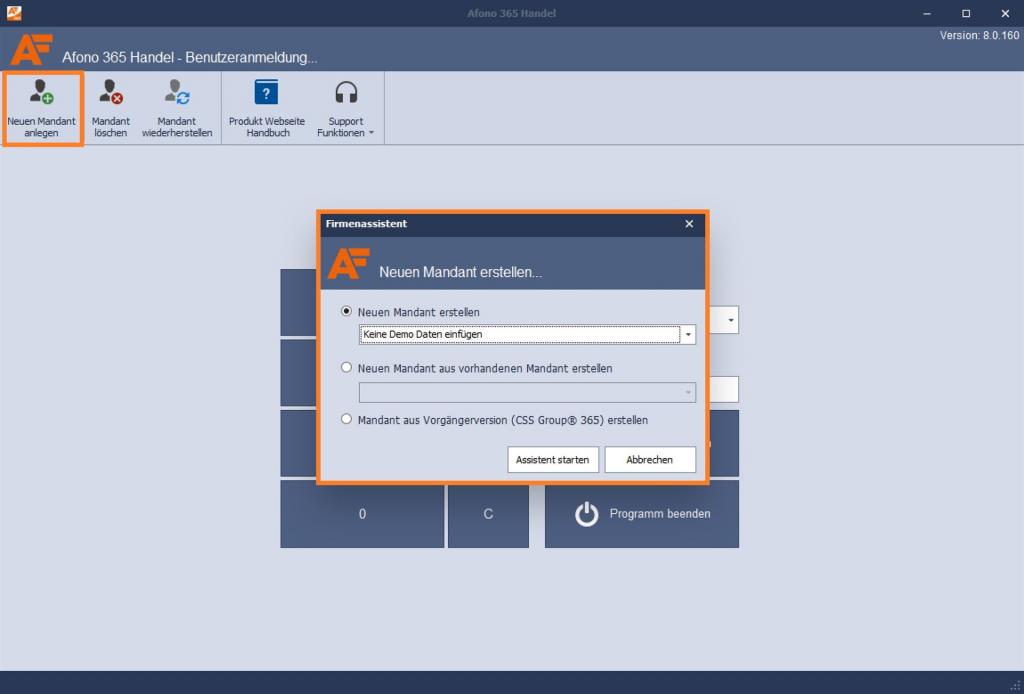
Task: Click the Afono app icon in the title bar
Action: coord(14,13)
